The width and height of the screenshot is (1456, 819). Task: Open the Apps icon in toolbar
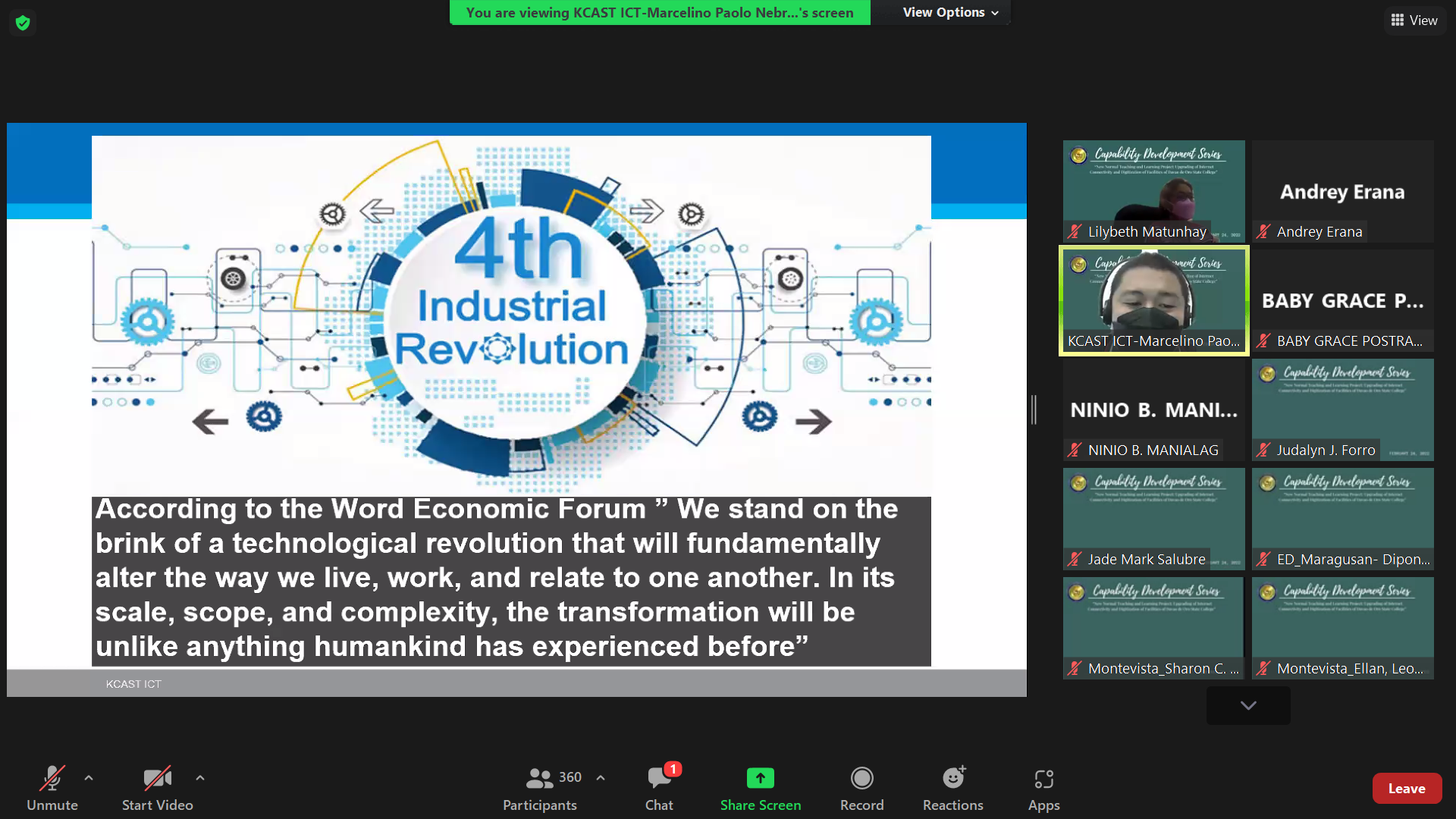point(1043,779)
